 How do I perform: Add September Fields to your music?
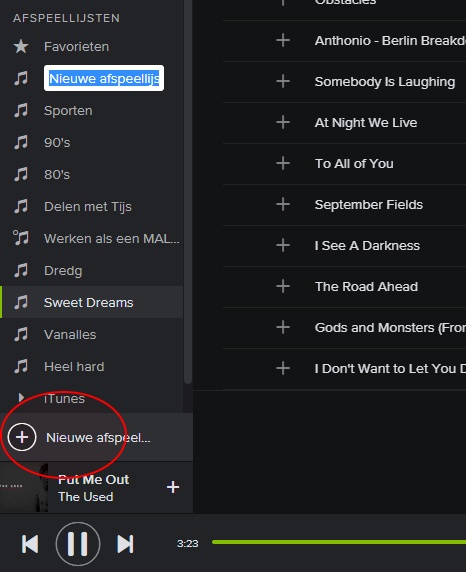(283, 204)
